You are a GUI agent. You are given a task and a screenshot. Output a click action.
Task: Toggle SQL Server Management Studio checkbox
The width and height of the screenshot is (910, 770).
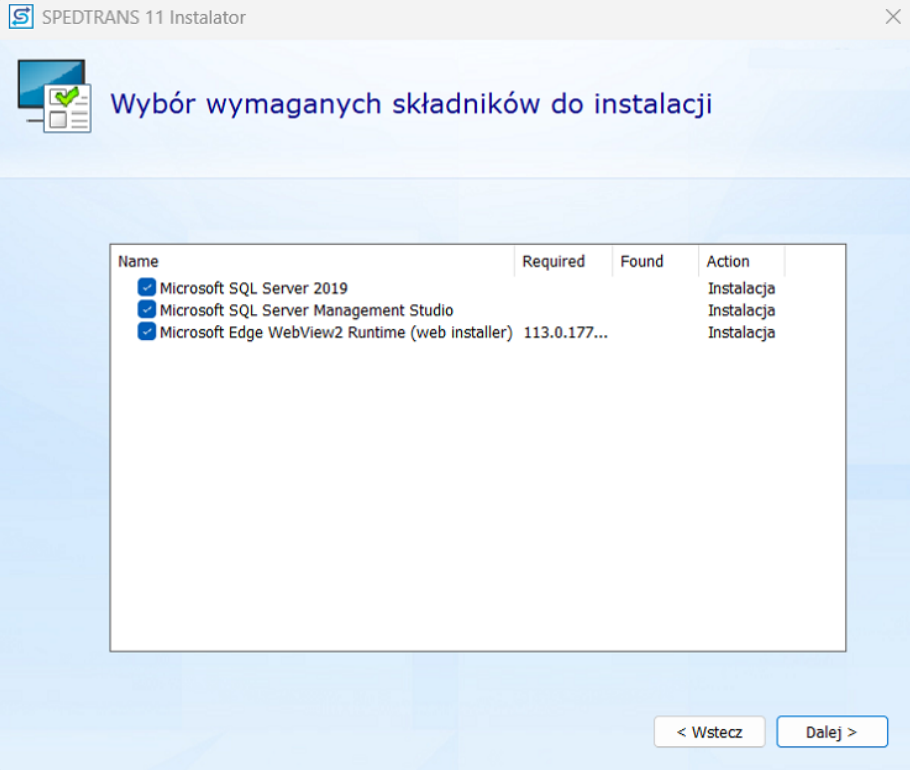pyautogui.click(x=147, y=311)
